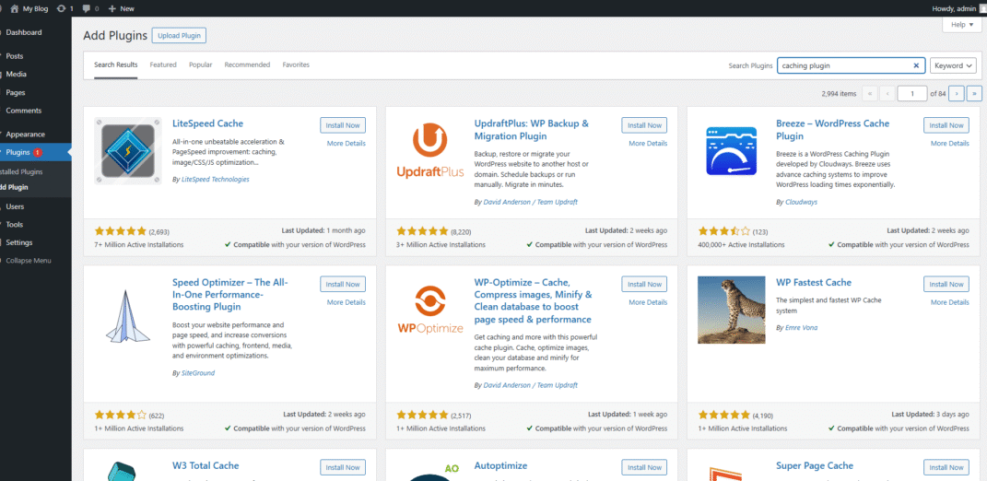Open Installed Plugins submenu item

pos(21,172)
